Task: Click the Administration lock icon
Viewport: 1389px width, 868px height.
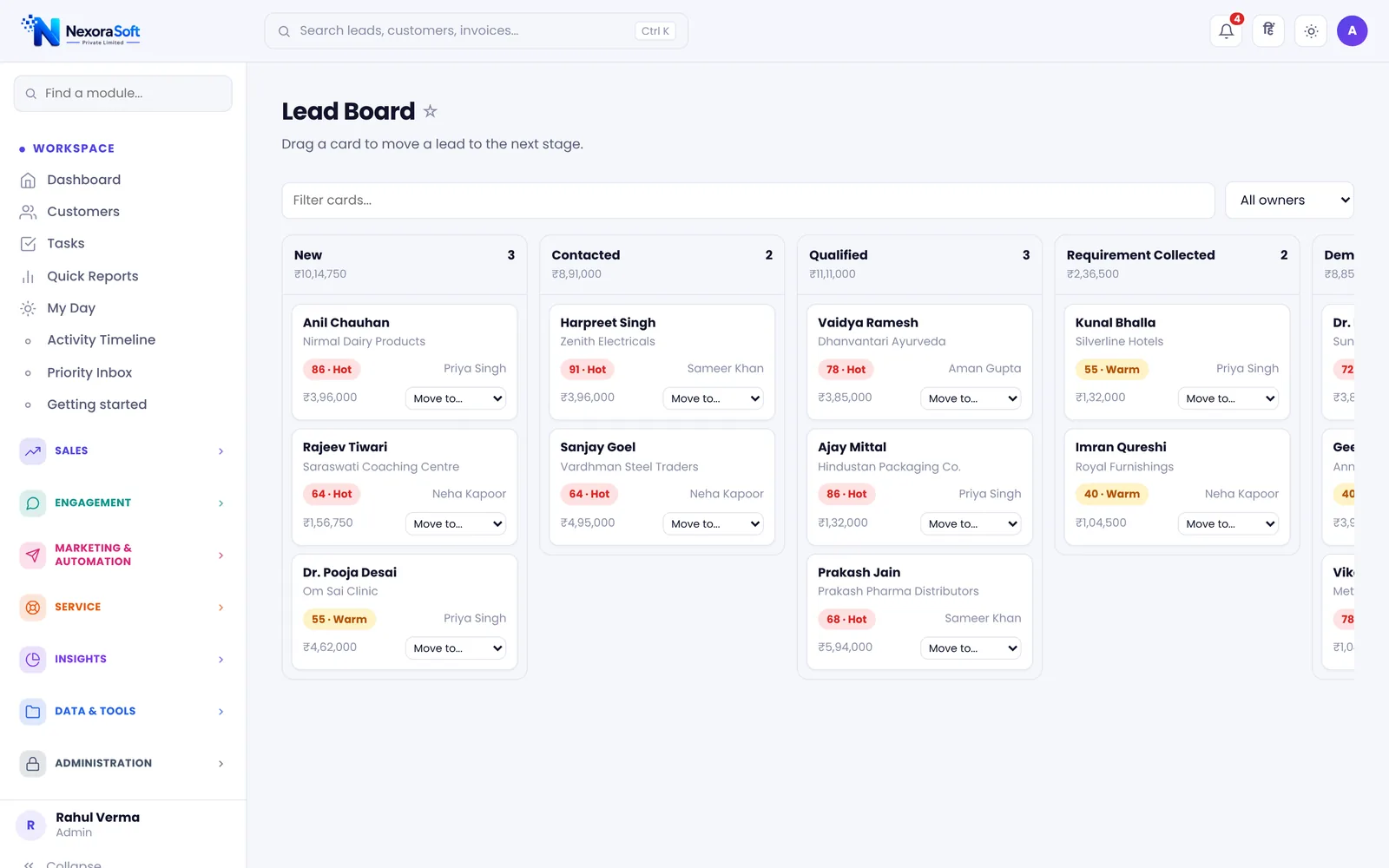Action: pyautogui.click(x=33, y=764)
